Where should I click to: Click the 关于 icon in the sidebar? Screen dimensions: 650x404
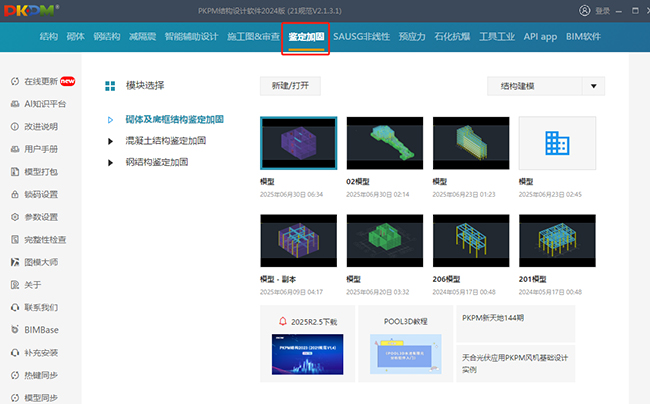click(x=15, y=285)
